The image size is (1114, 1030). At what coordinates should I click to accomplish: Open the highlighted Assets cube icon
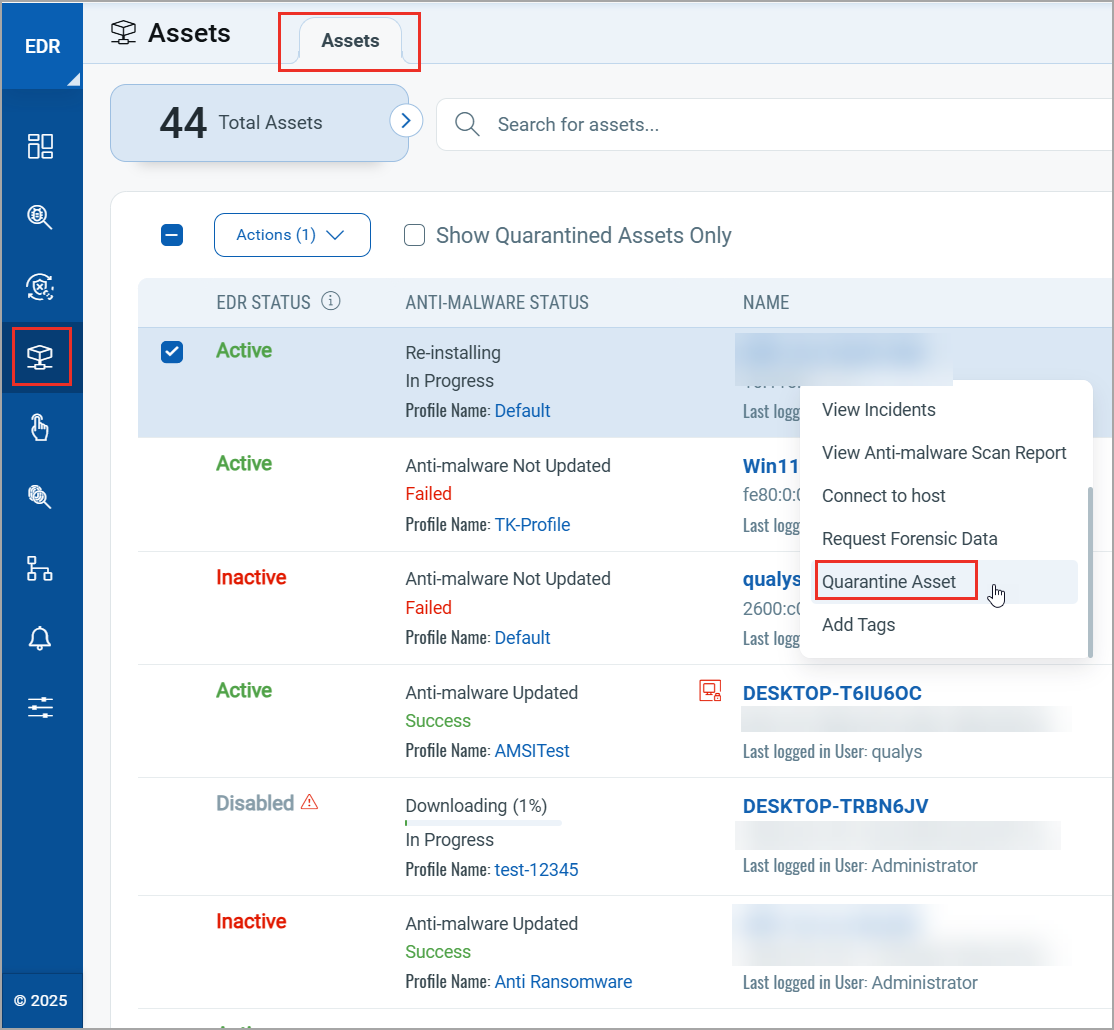pos(41,357)
